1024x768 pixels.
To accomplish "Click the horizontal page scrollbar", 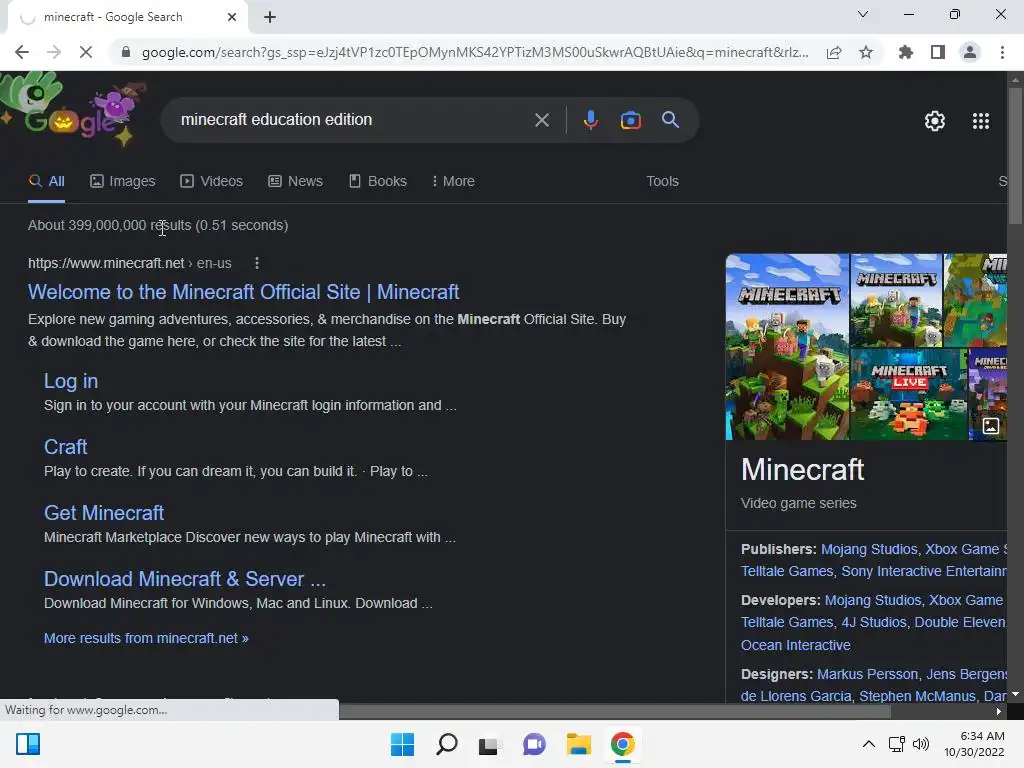I will [614, 712].
